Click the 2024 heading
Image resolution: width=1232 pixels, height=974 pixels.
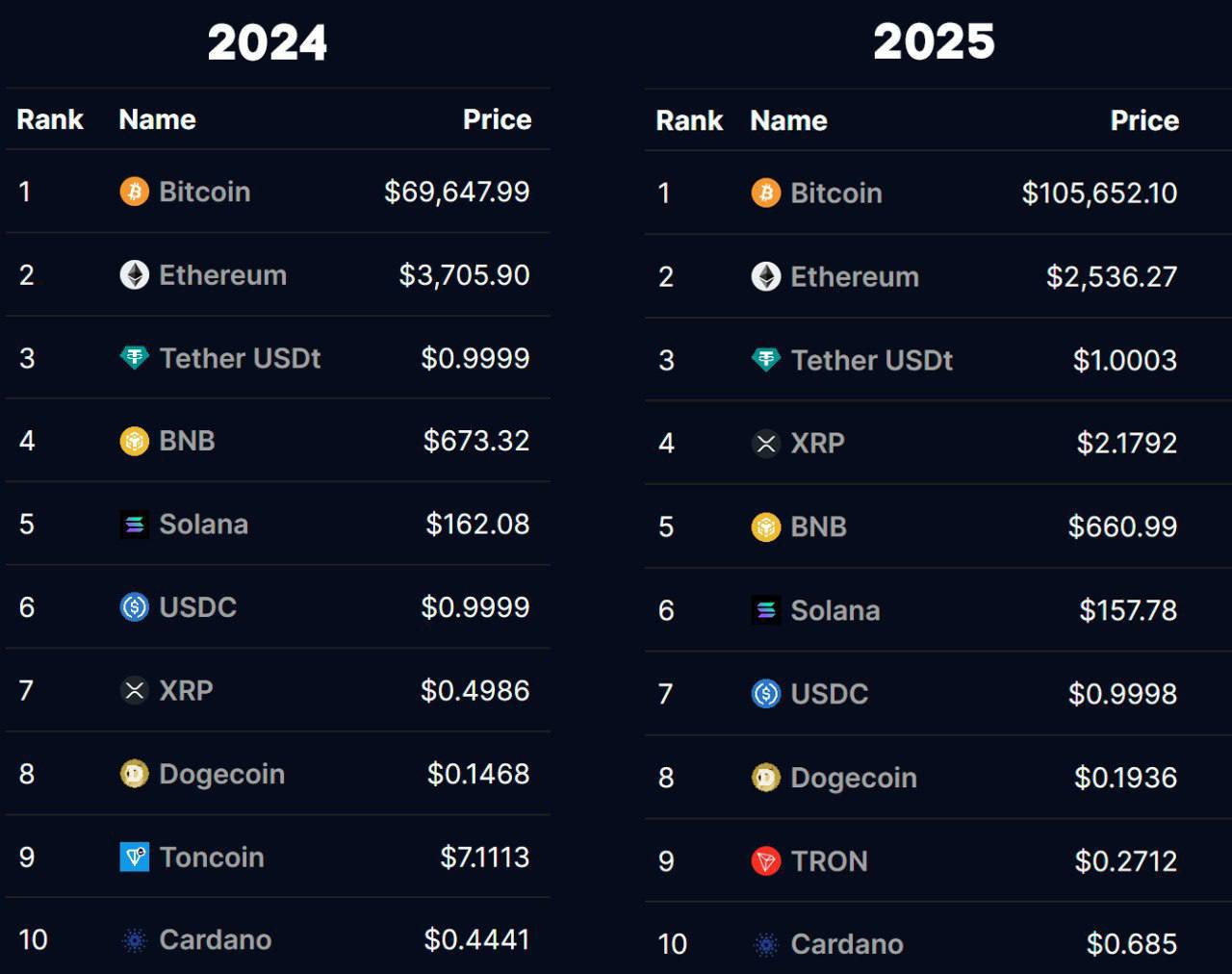(x=268, y=43)
